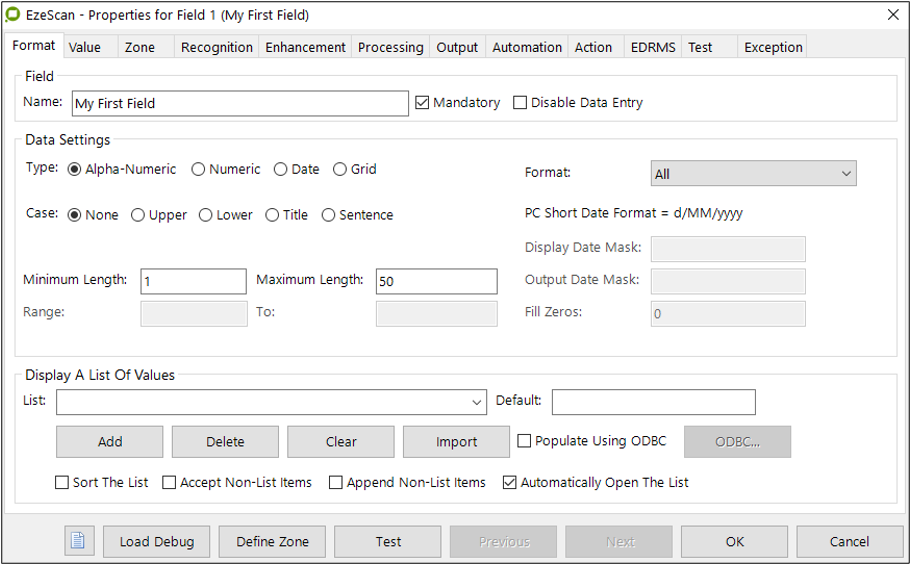Close the Properties dialog window

click(x=892, y=15)
